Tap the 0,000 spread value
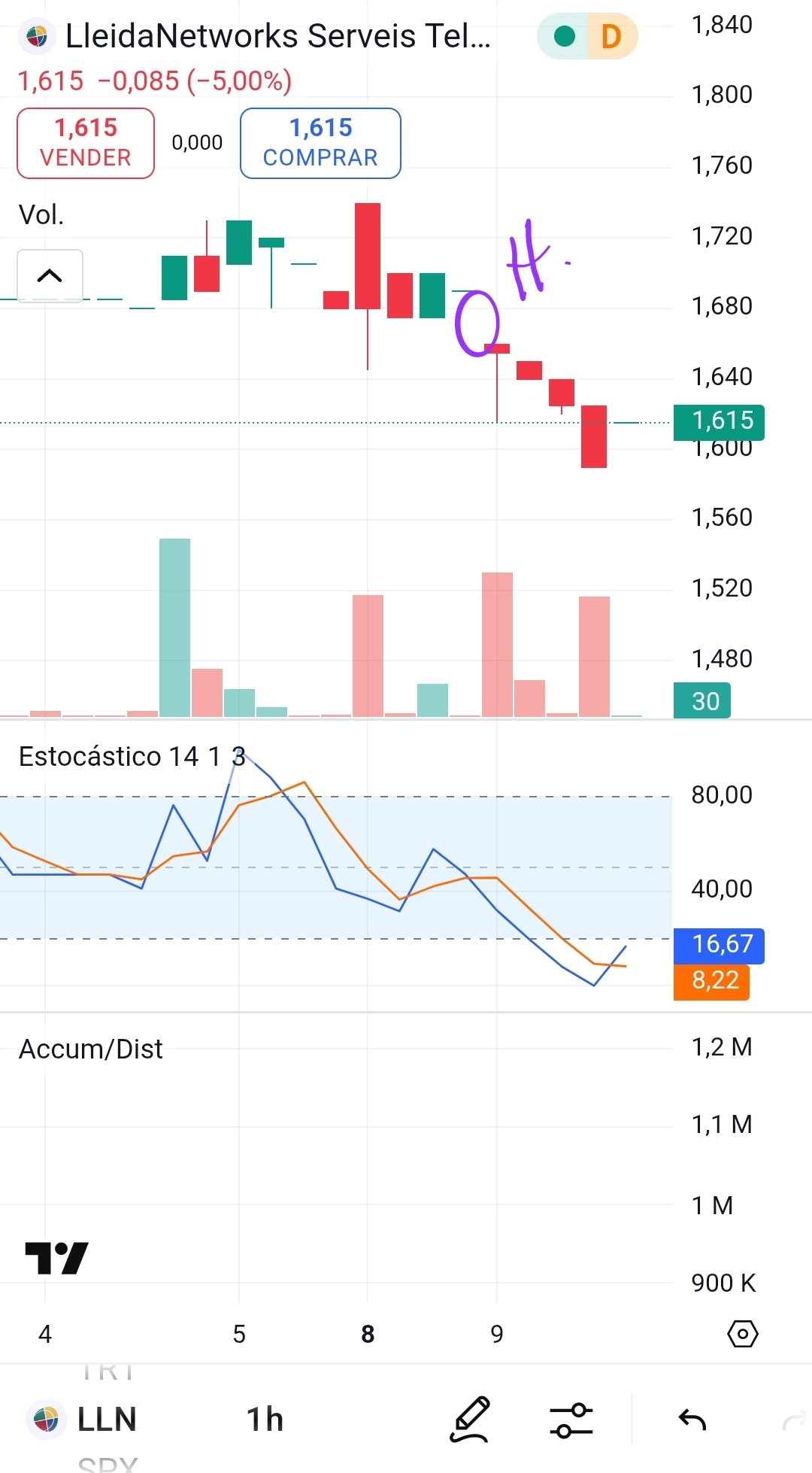Viewport: 812px width, 1473px height. pyautogui.click(x=197, y=142)
